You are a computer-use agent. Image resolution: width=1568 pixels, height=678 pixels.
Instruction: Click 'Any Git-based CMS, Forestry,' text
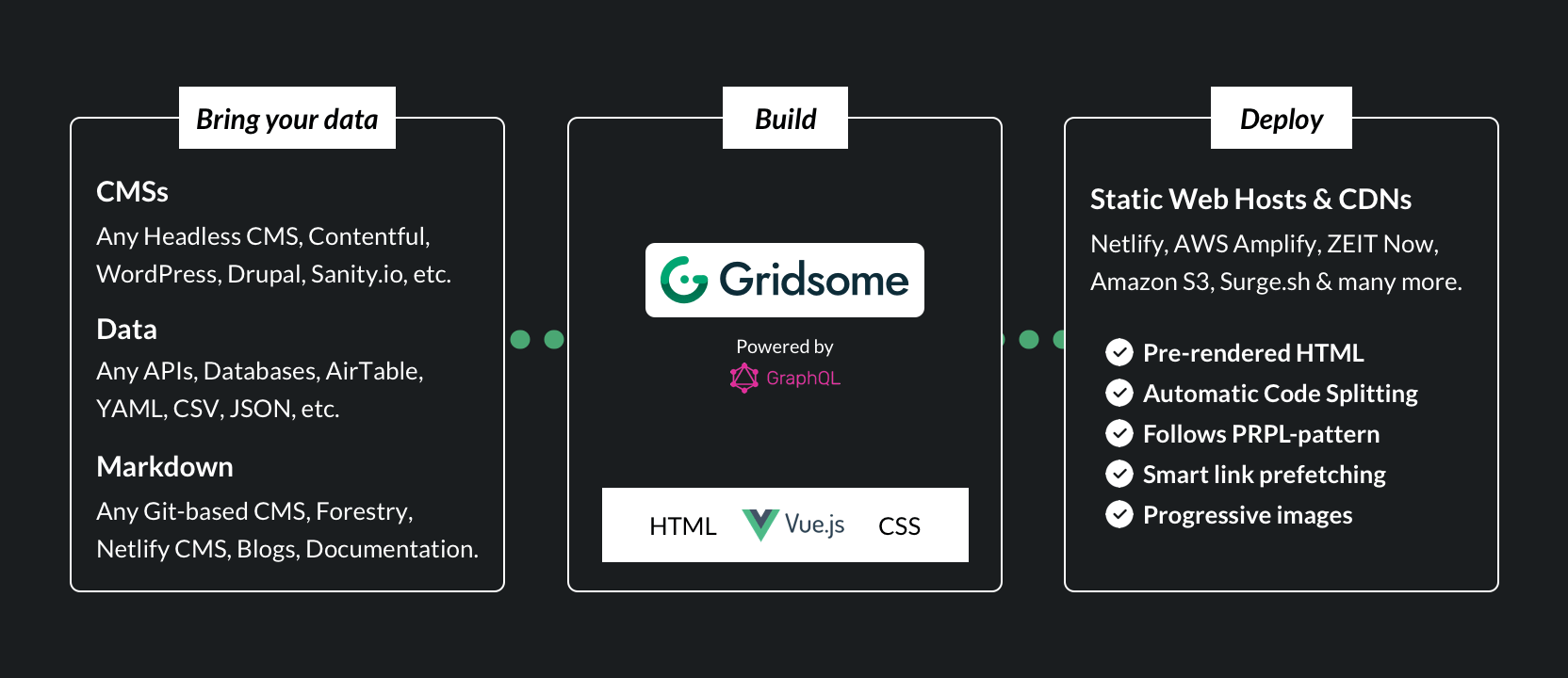[254, 511]
